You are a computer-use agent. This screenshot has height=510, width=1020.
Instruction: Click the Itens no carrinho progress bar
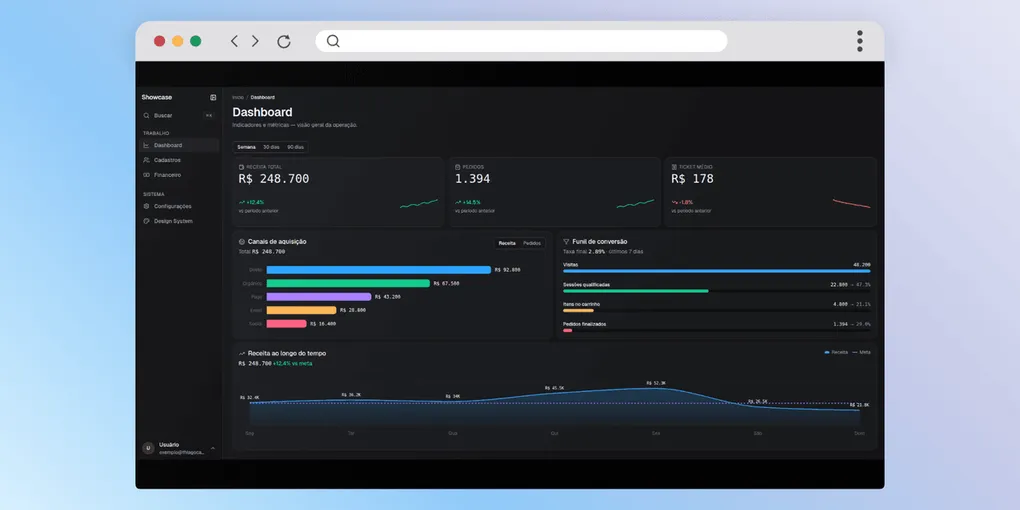[716, 310]
